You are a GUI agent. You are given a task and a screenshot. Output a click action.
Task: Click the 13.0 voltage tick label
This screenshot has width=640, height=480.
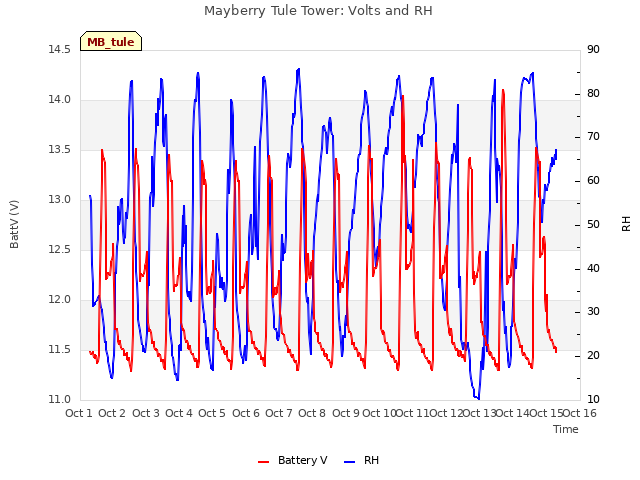pos(59,200)
